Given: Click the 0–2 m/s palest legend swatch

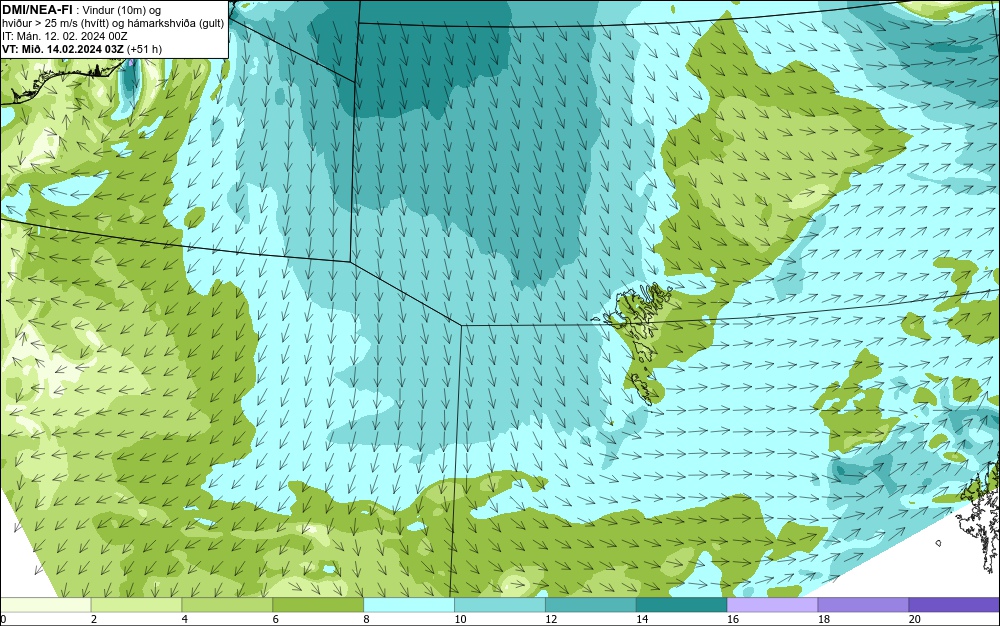Looking at the screenshot, I should pos(45,604).
